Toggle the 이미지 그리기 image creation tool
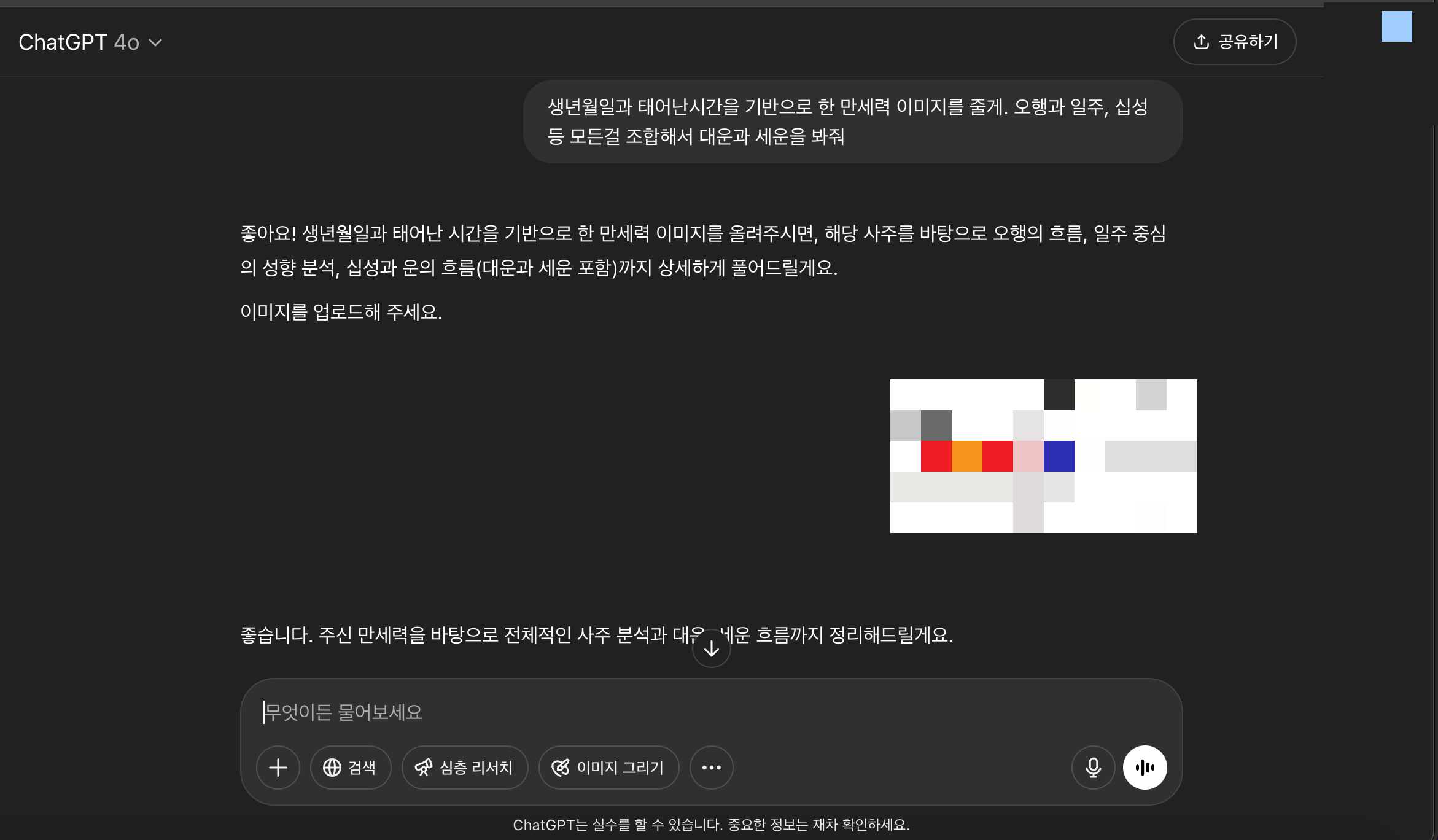 [608, 768]
